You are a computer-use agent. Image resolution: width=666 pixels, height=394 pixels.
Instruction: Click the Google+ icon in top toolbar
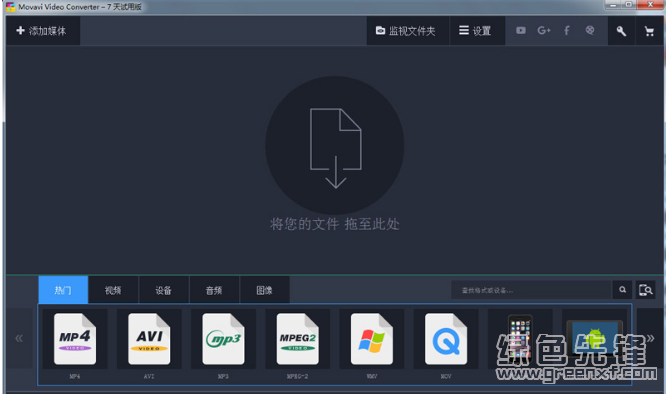point(544,31)
